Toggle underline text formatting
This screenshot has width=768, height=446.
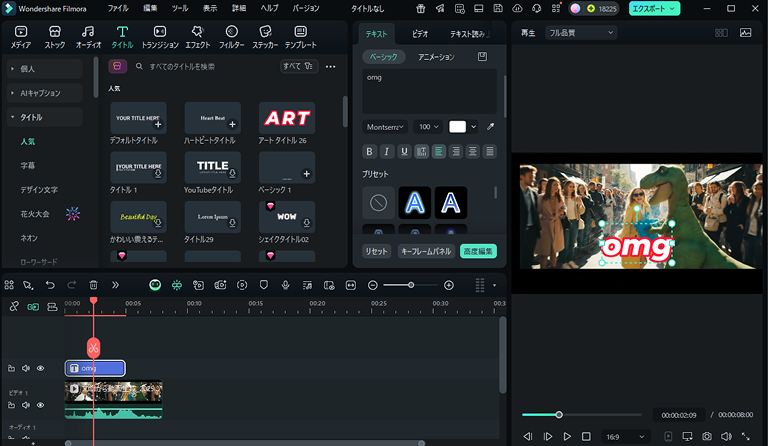pos(404,151)
